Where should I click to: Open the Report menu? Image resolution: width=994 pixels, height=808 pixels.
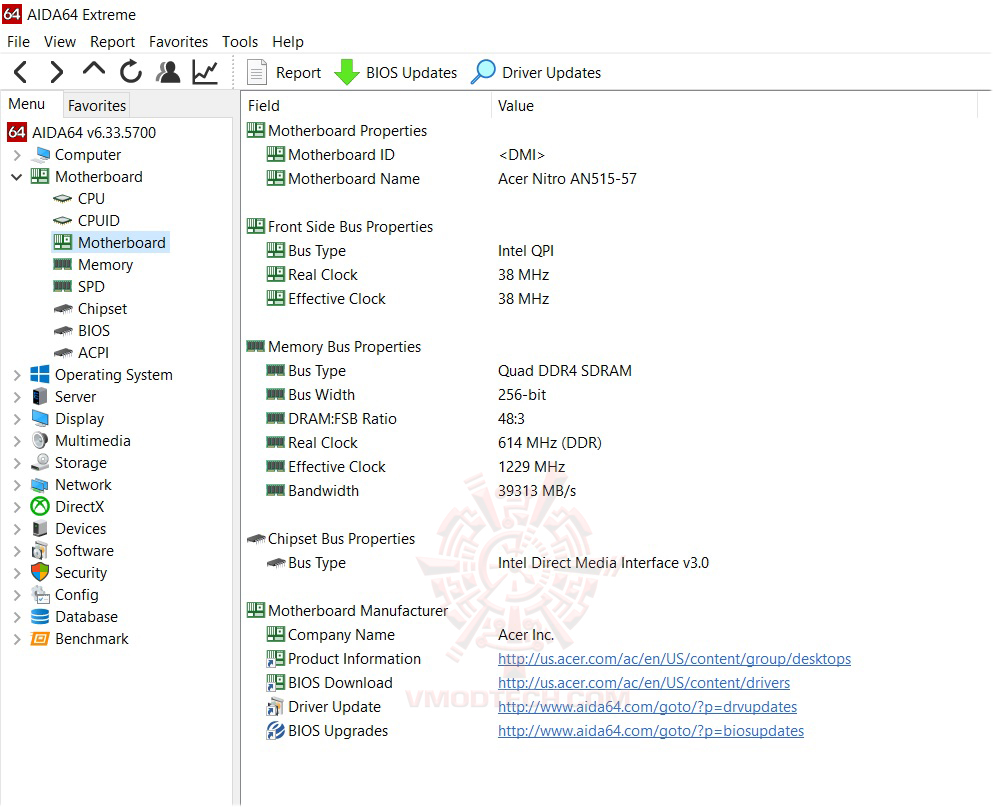click(112, 42)
